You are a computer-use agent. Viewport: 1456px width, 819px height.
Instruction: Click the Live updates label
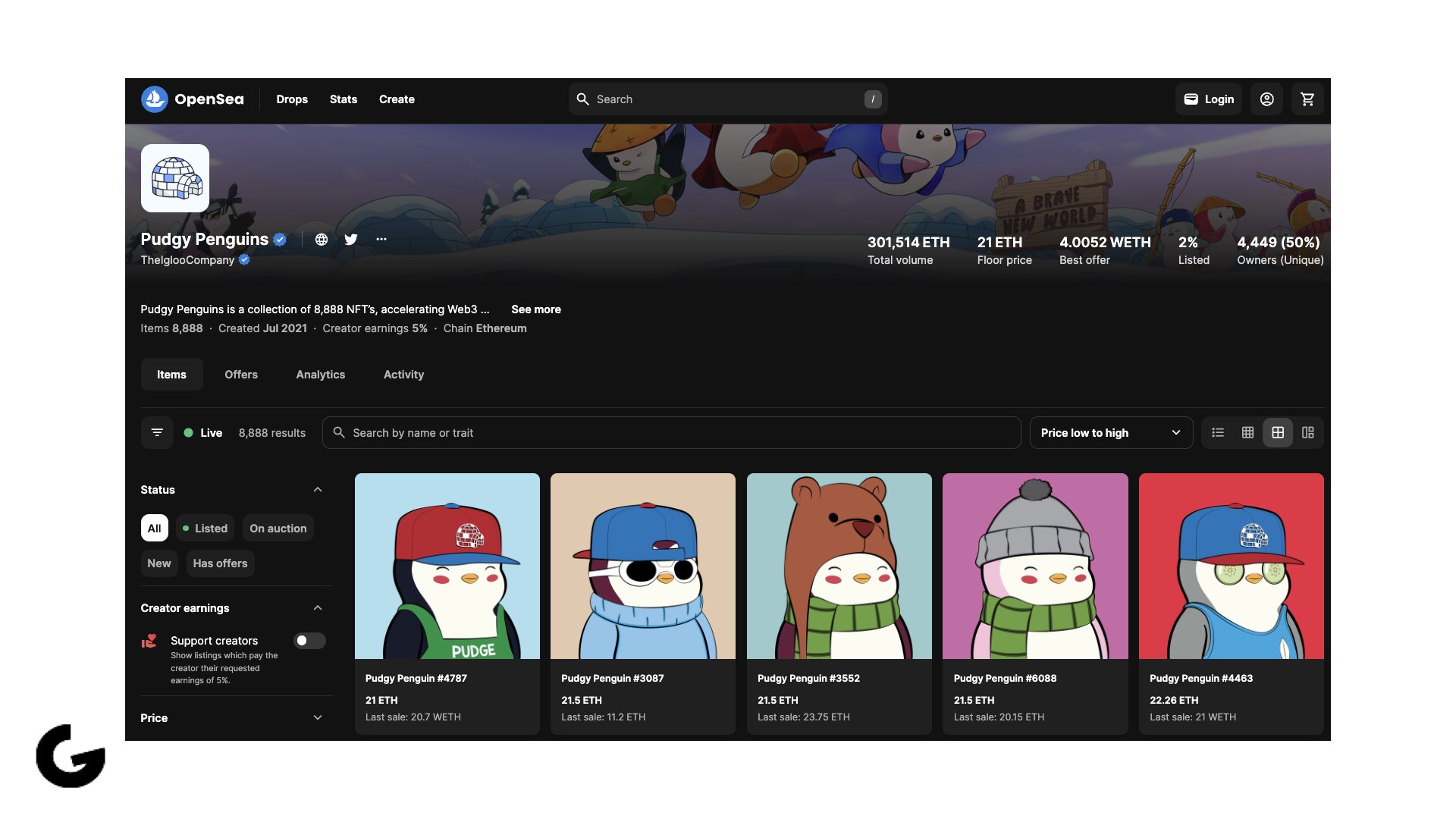point(211,433)
